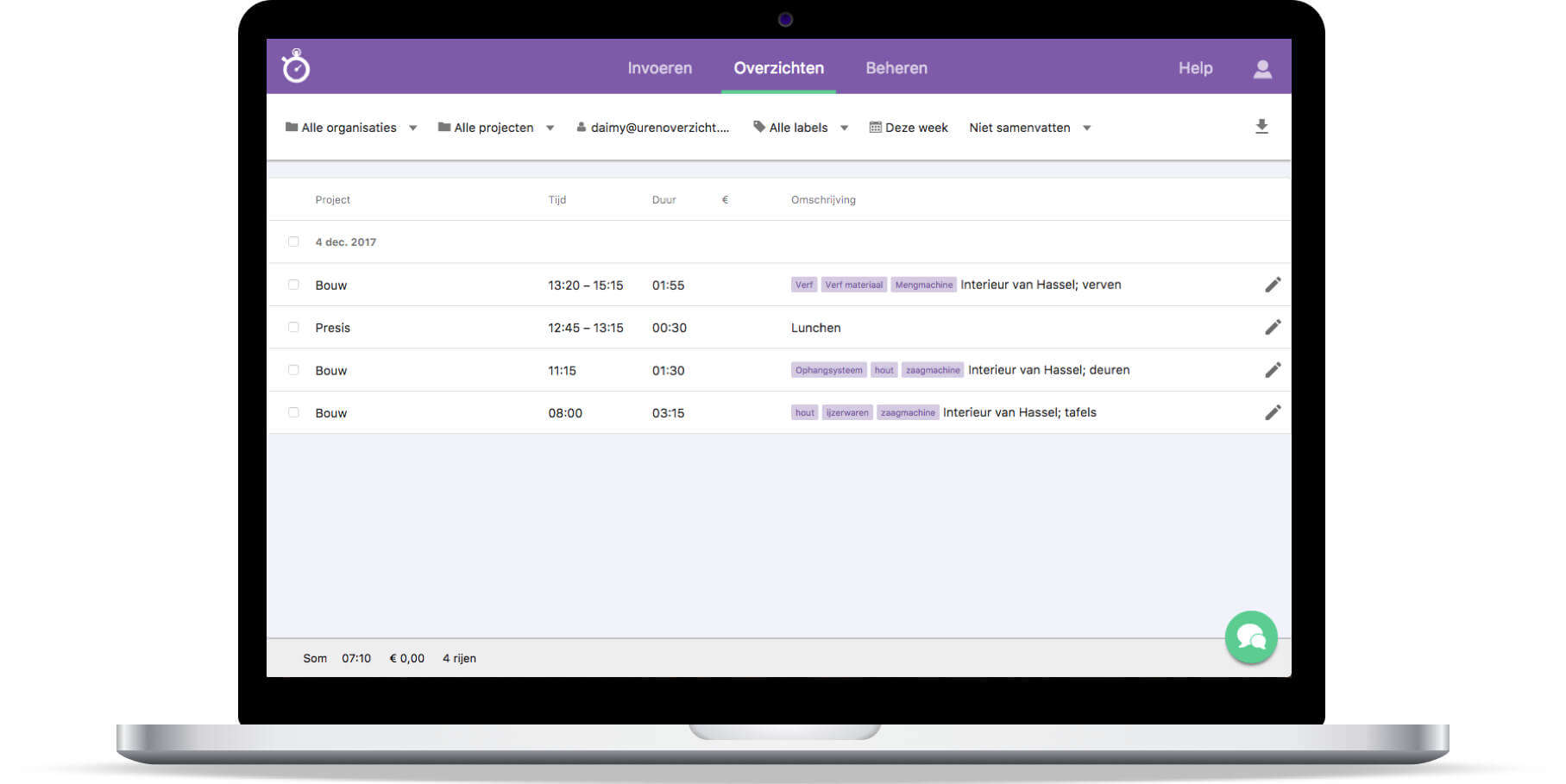Viewport: 1566px width, 784px height.
Task: Click the Interieur van Hassel; verven description
Action: tap(1041, 285)
